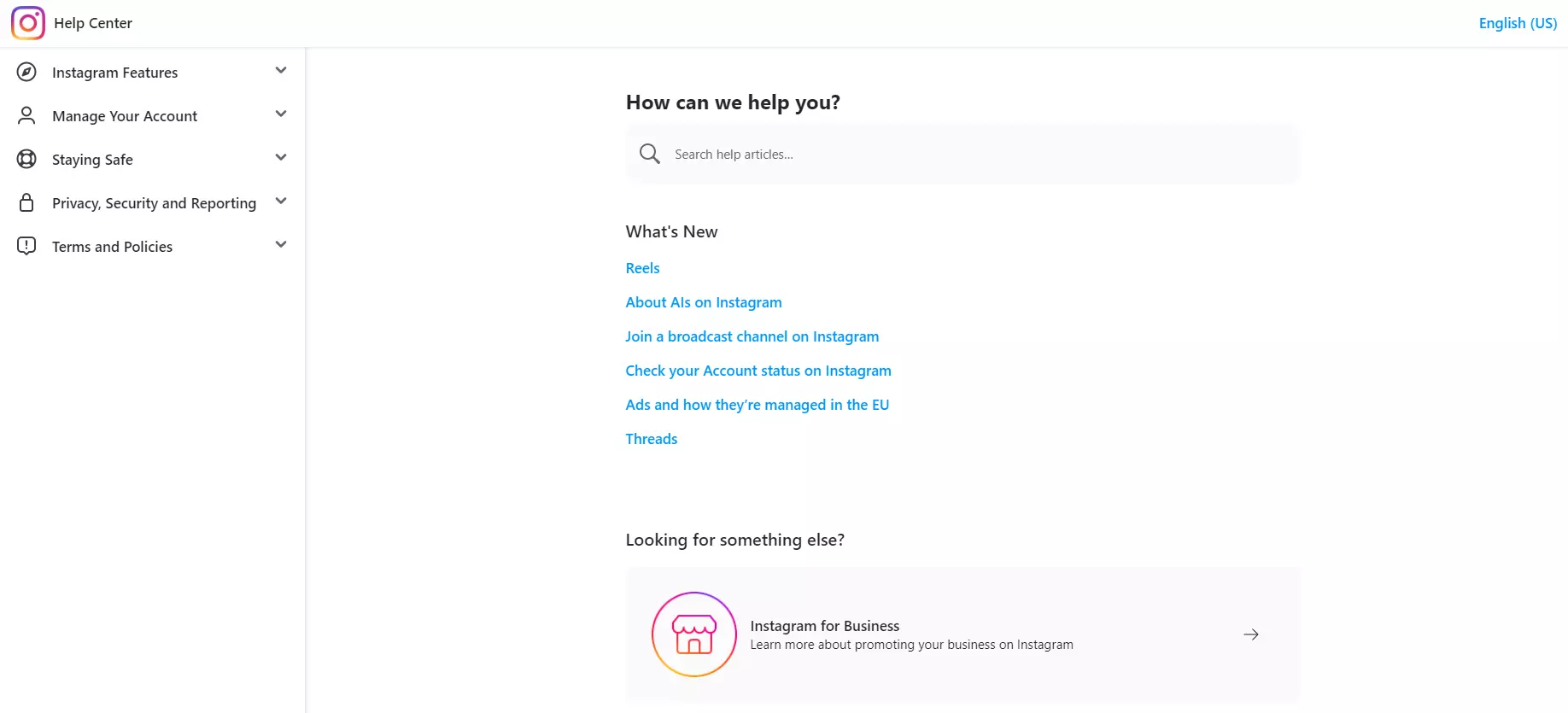Click the storefront icon on Instagram for Business

point(693,634)
